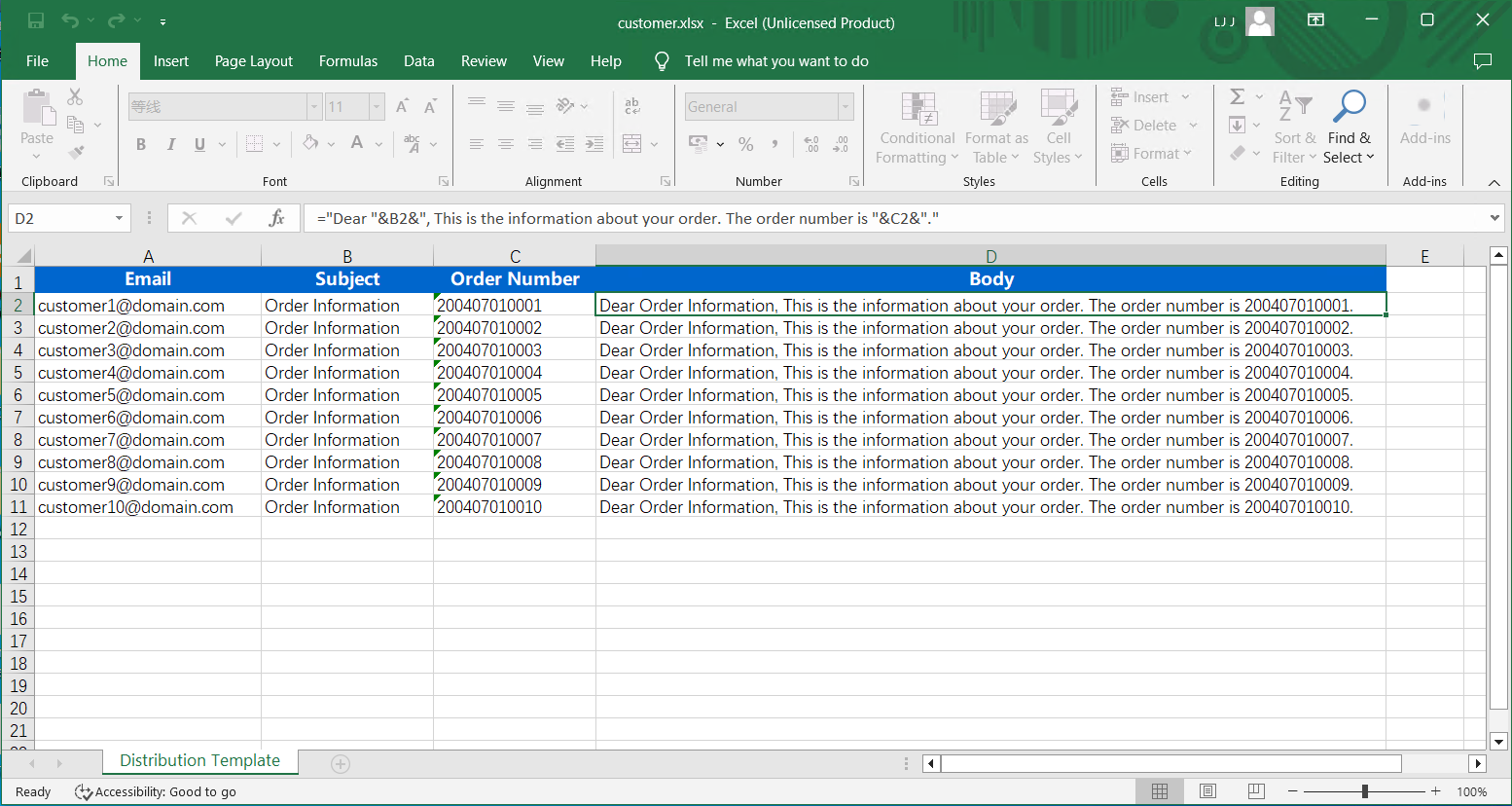Click the zoom in plus button

click(1436, 791)
